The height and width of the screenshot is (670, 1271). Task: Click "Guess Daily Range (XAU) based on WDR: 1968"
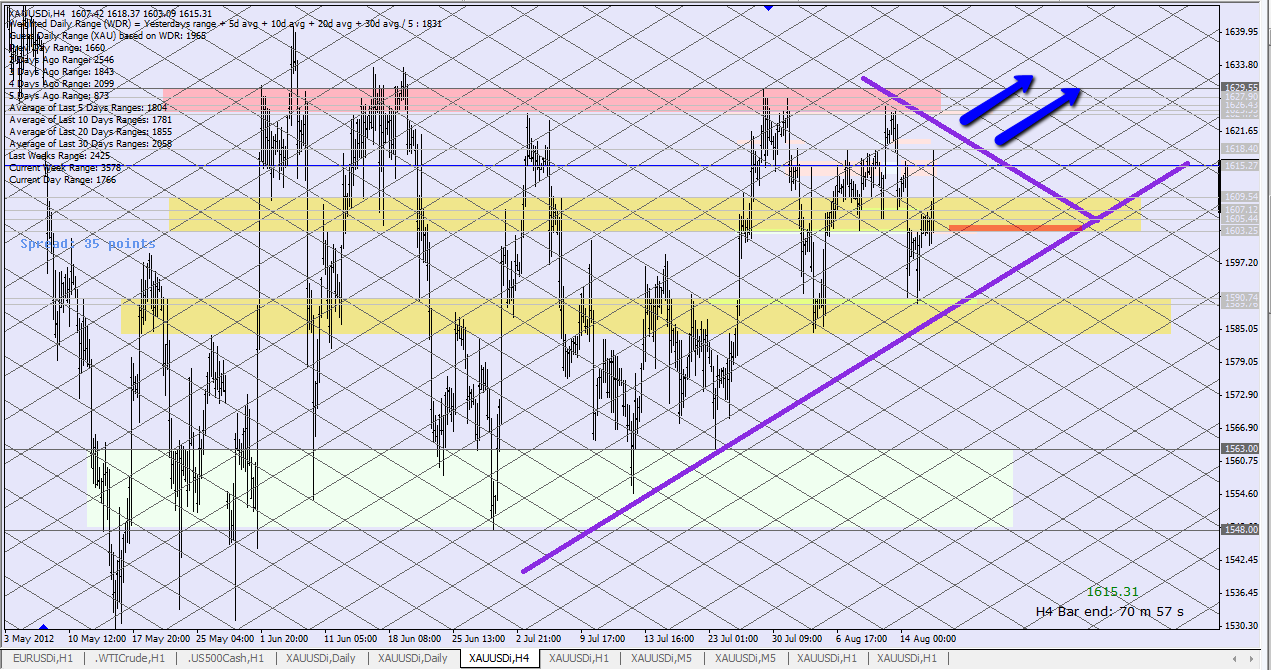click(107, 36)
